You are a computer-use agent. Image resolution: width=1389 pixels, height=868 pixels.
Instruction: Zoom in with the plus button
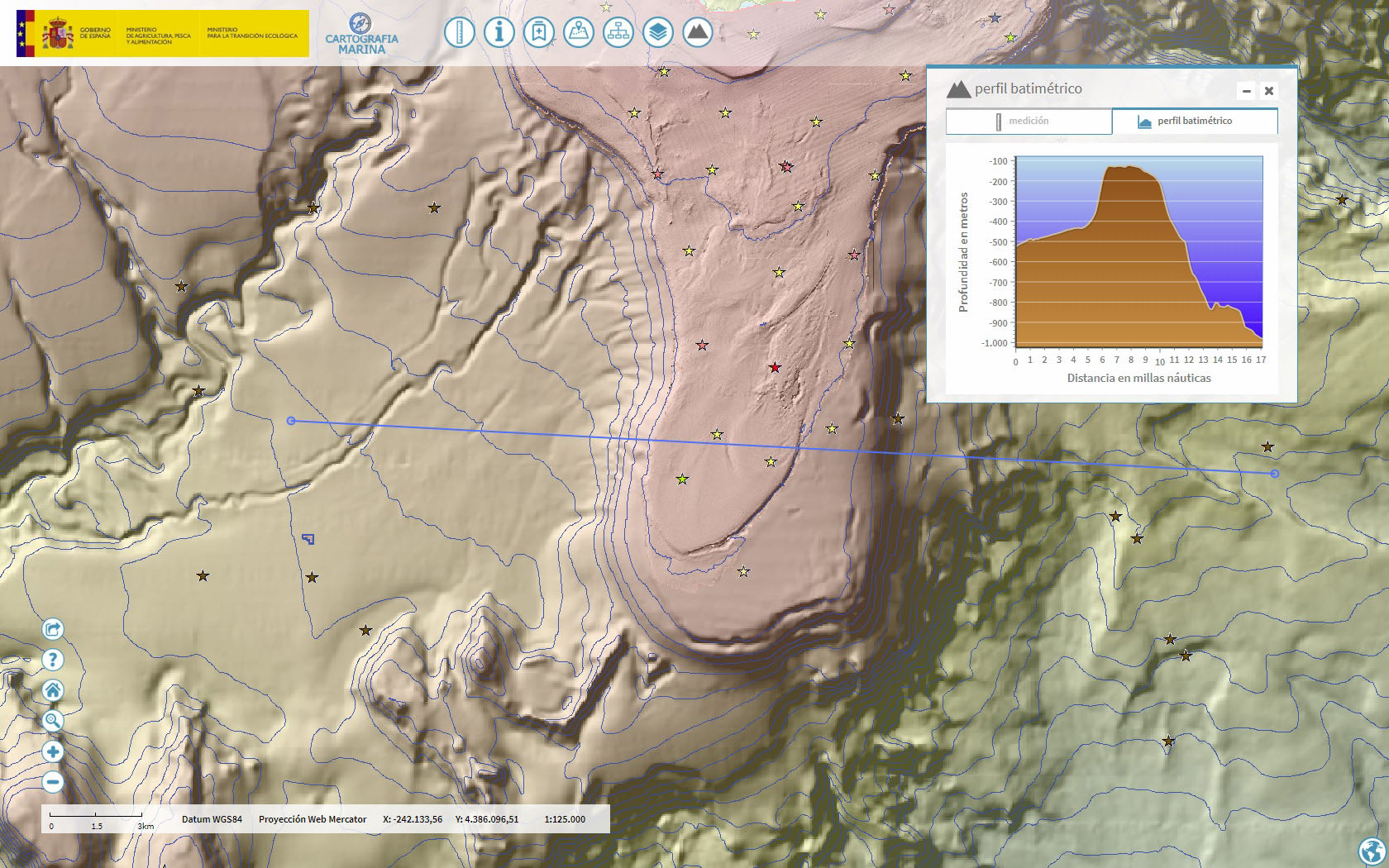[x=53, y=751]
